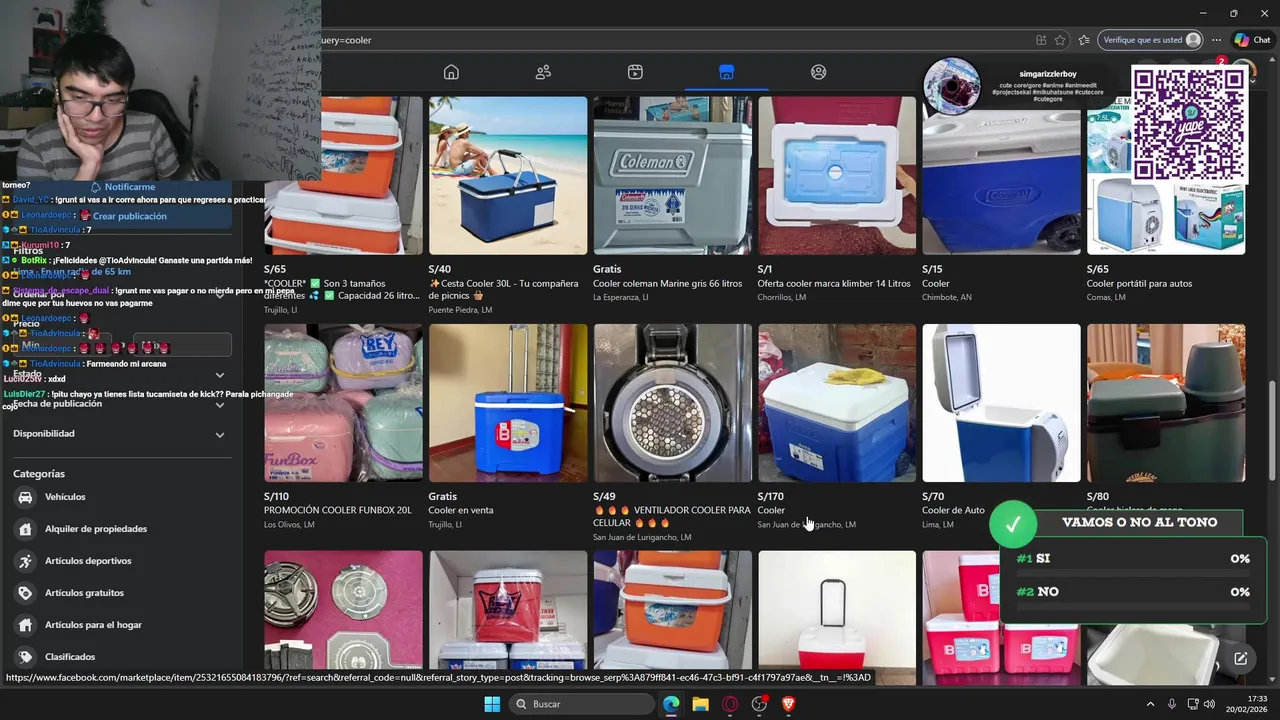The width and height of the screenshot is (1280, 720).
Task: Open the volume control in system tray
Action: pos(1210,704)
